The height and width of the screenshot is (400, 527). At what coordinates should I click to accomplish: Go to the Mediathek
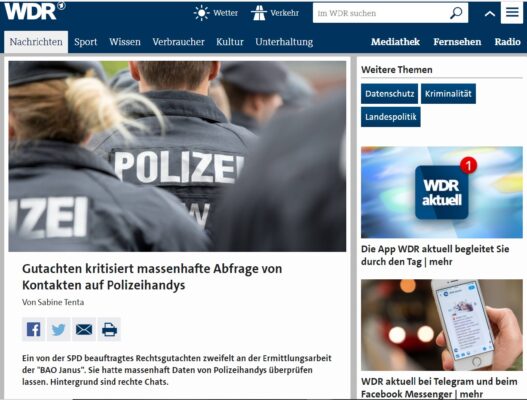(395, 42)
